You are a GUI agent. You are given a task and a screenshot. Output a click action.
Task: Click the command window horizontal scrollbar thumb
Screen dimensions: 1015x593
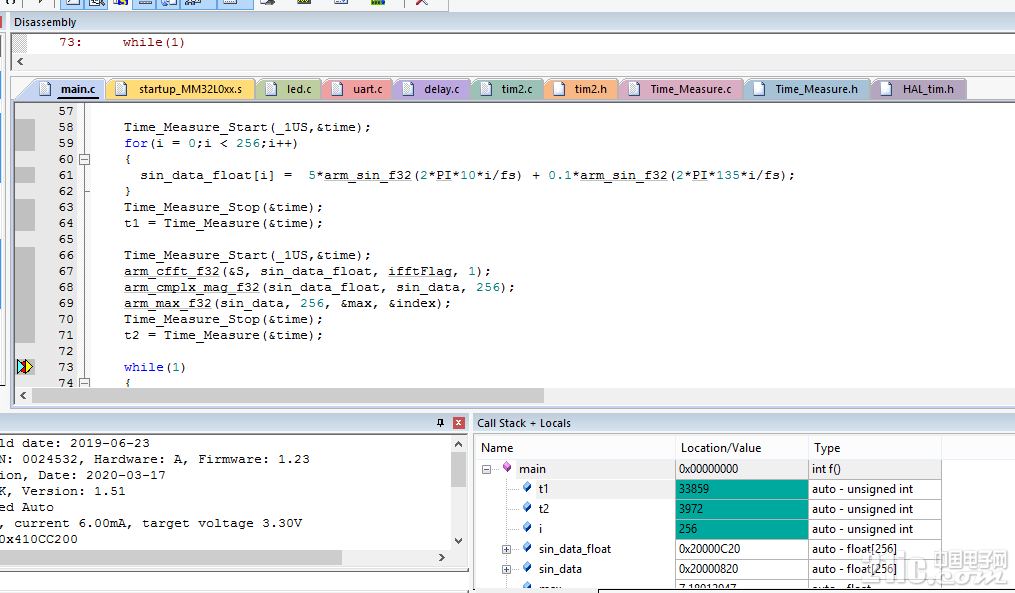170,557
